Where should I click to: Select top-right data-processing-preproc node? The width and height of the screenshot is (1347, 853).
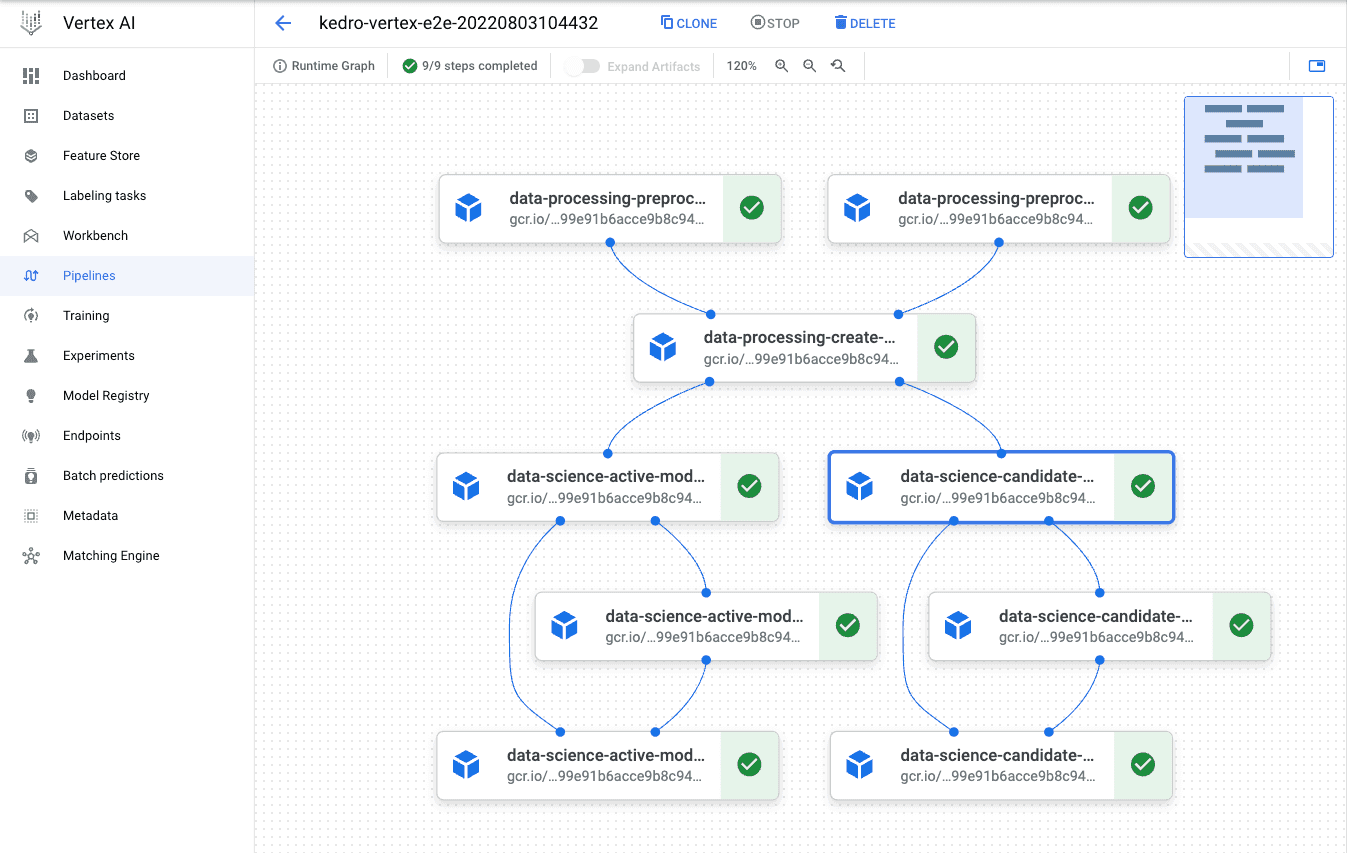click(x=999, y=208)
